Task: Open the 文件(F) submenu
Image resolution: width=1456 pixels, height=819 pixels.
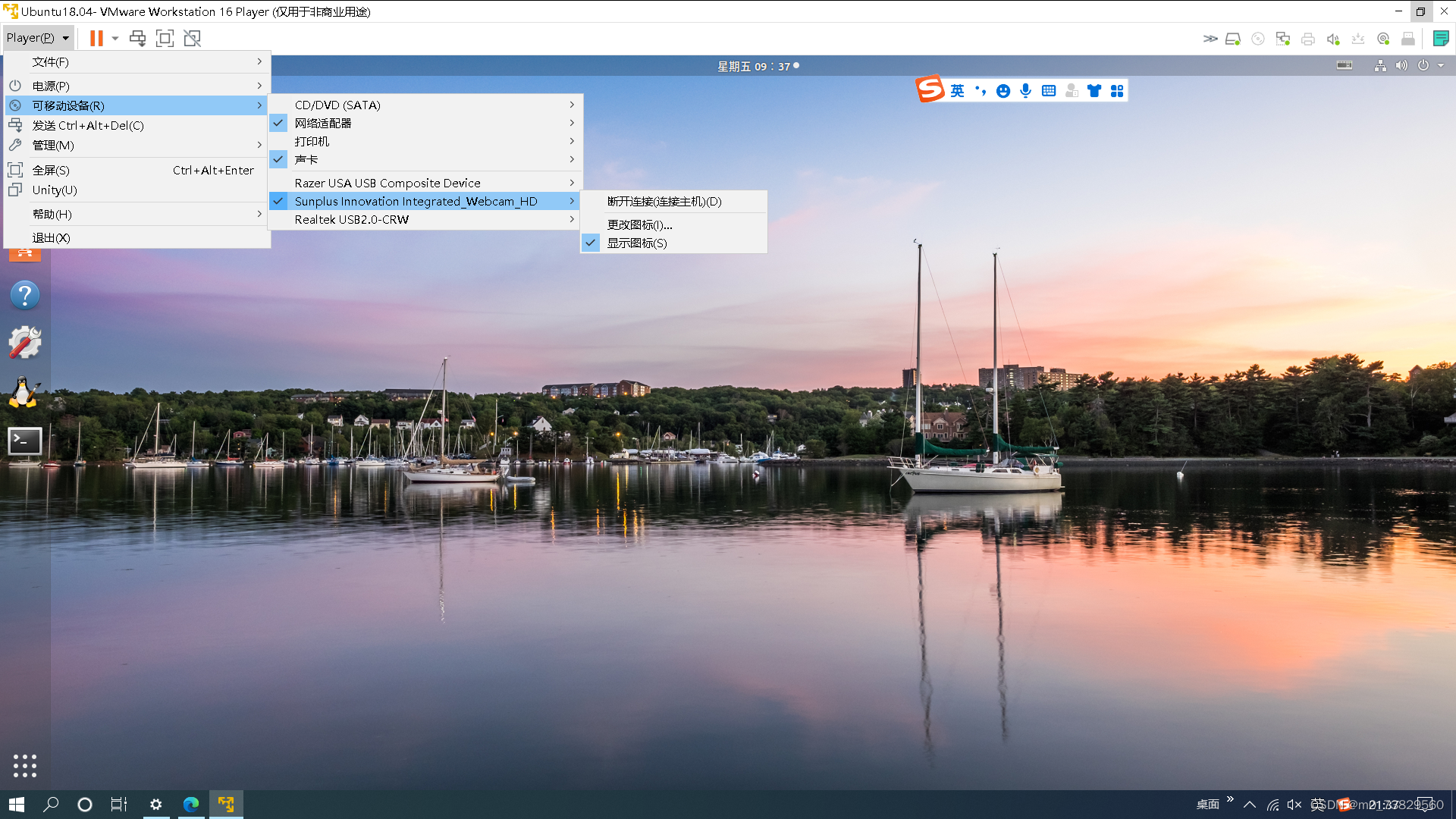Action: 137,61
